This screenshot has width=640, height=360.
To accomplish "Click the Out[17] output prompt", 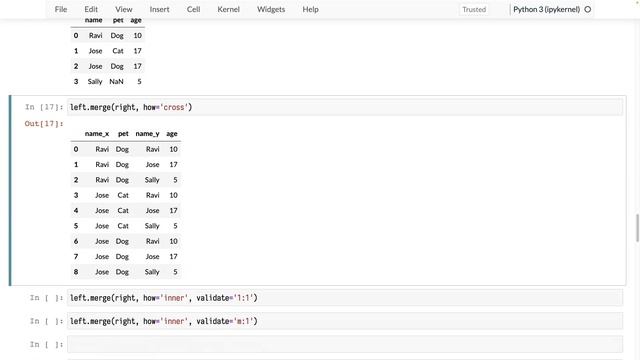I will click(44, 124).
